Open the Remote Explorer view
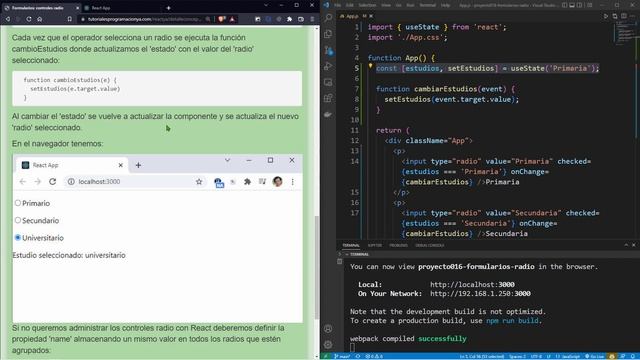 328,82
